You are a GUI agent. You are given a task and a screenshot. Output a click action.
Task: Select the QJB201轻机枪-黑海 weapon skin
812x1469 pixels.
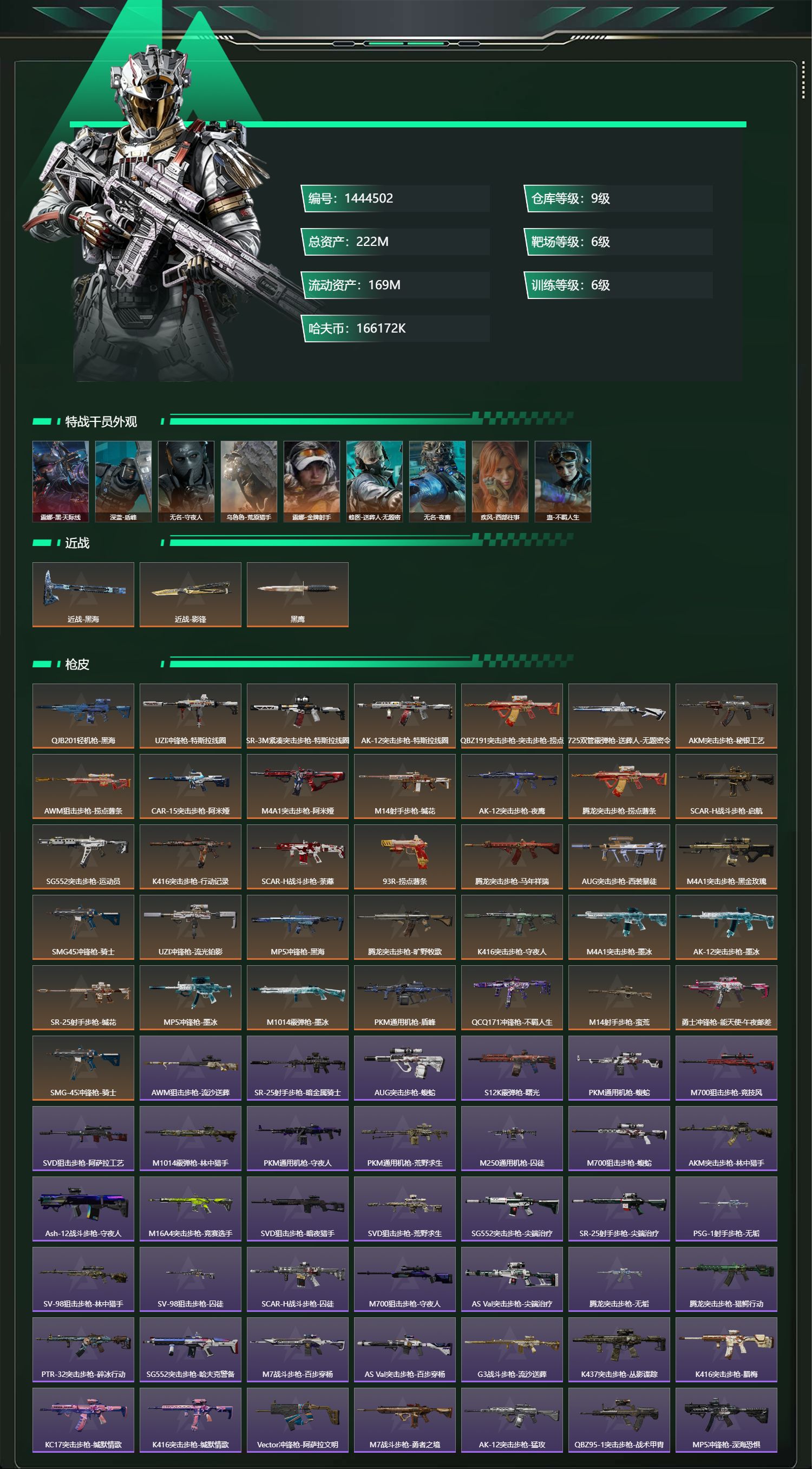83,716
